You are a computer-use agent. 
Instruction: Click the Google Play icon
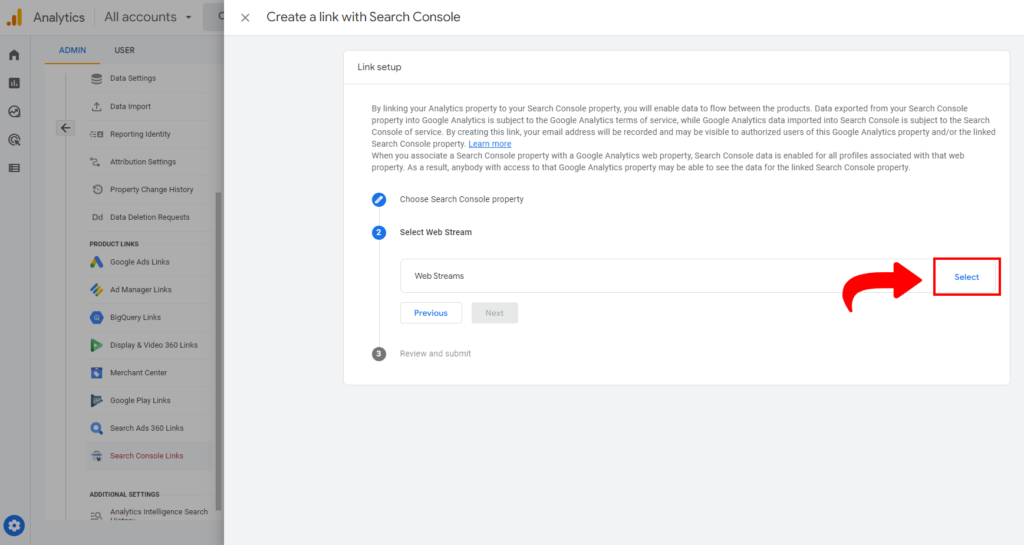point(97,401)
